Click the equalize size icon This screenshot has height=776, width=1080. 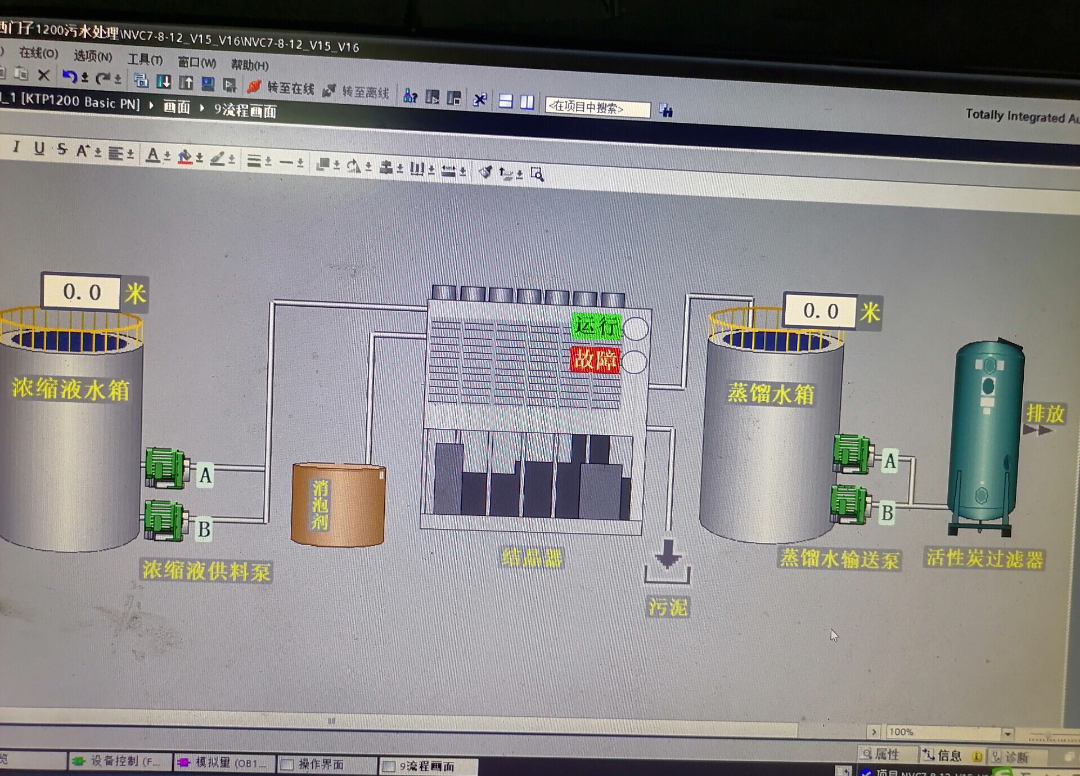point(448,170)
